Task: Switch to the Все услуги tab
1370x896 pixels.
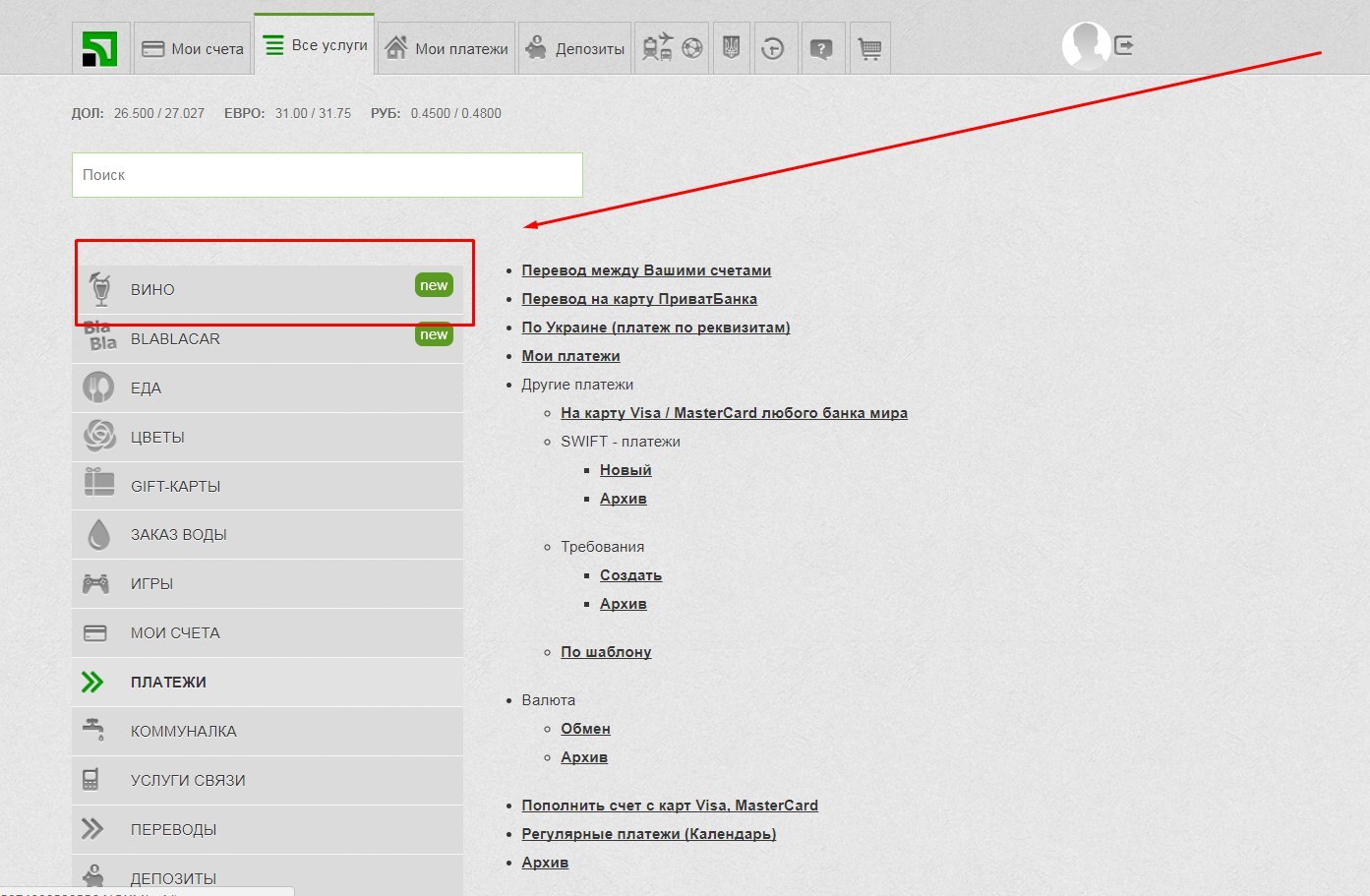Action: click(x=315, y=44)
